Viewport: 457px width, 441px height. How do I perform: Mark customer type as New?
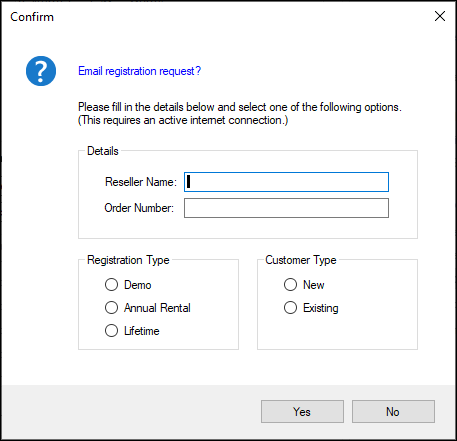tap(290, 285)
